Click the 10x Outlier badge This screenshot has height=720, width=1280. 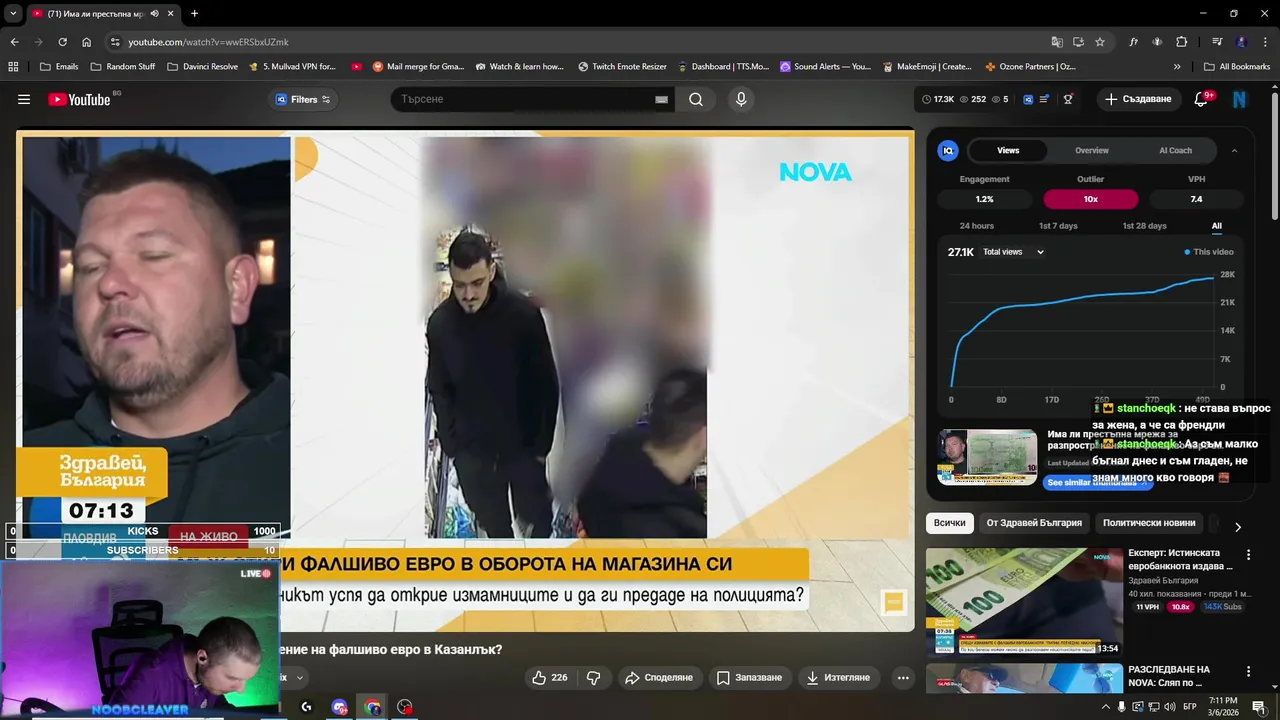pyautogui.click(x=1091, y=199)
